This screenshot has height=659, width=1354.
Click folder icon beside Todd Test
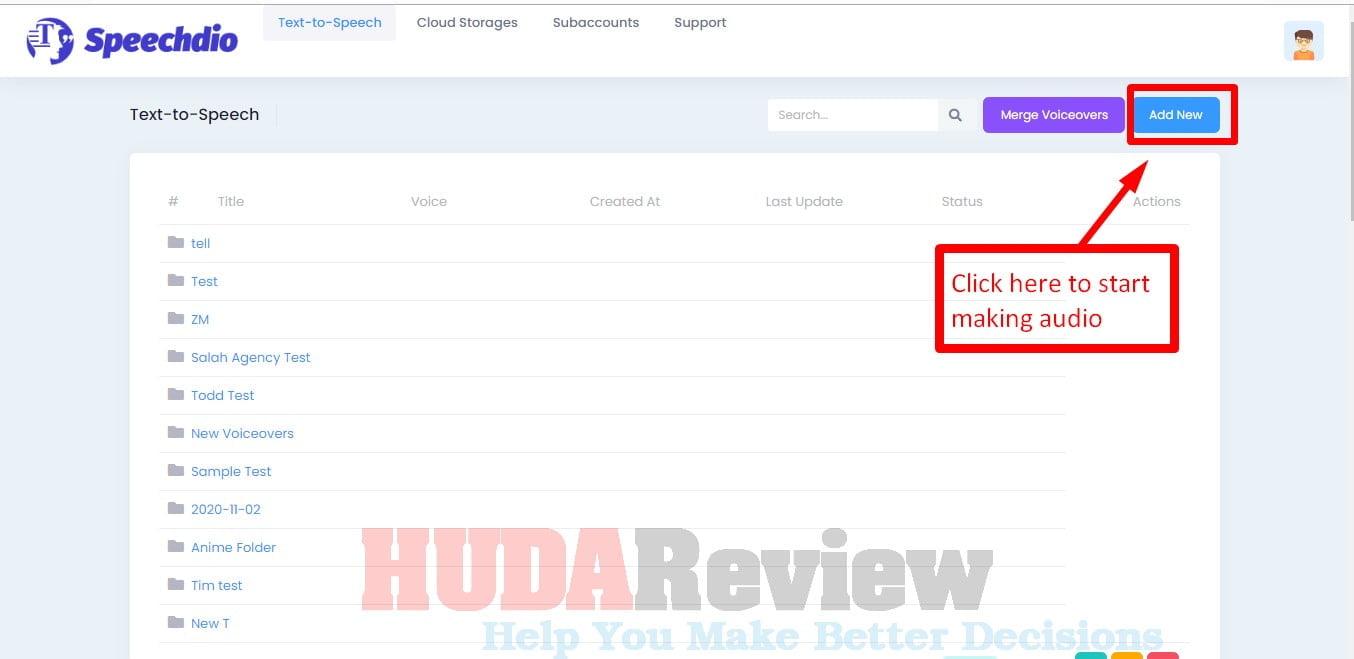(176, 394)
